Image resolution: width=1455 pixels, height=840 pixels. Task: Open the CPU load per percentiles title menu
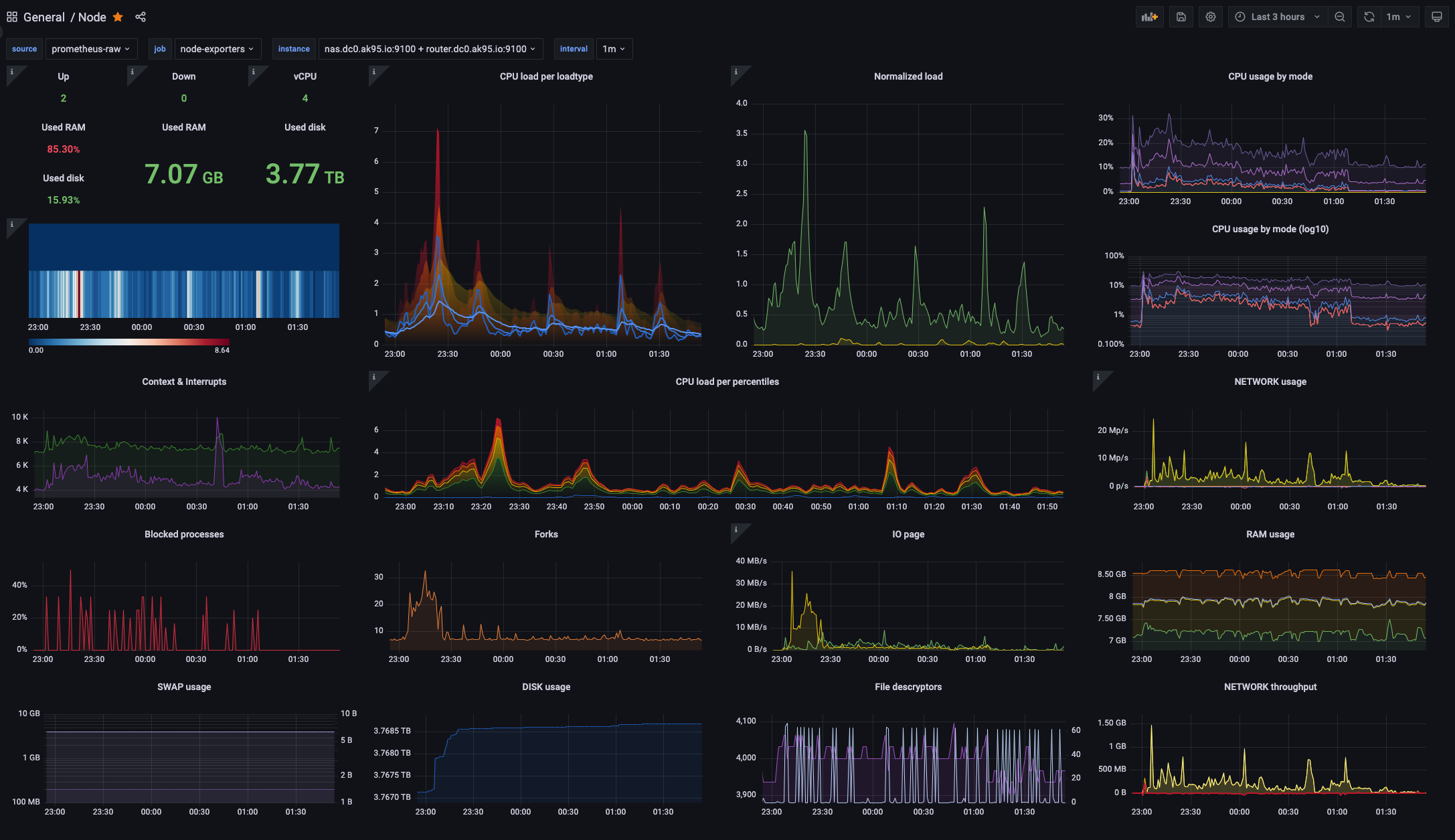[727, 382]
